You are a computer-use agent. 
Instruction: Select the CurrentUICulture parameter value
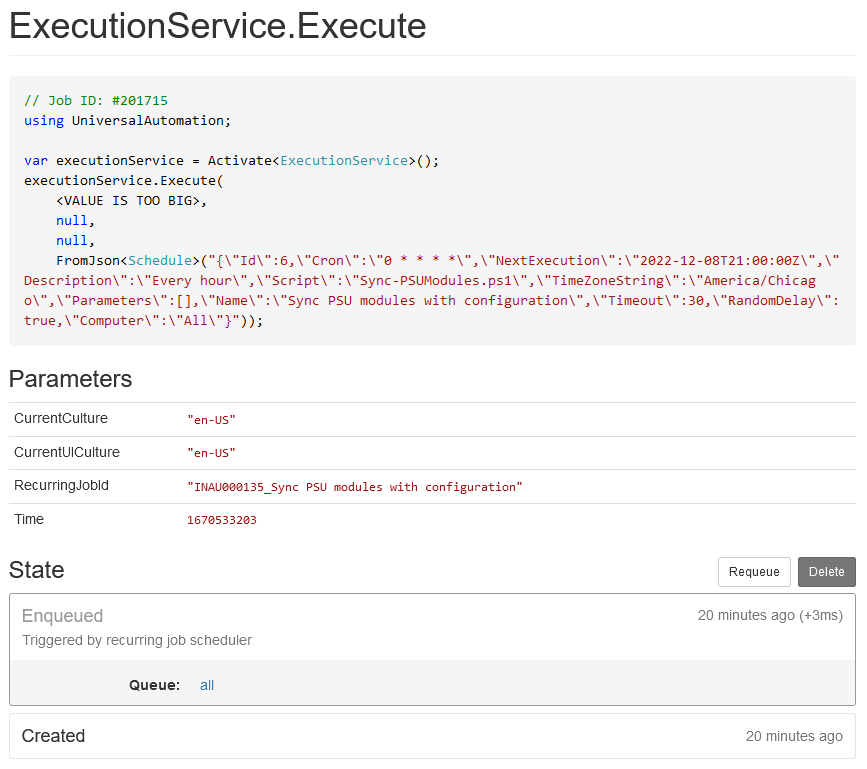pos(212,453)
